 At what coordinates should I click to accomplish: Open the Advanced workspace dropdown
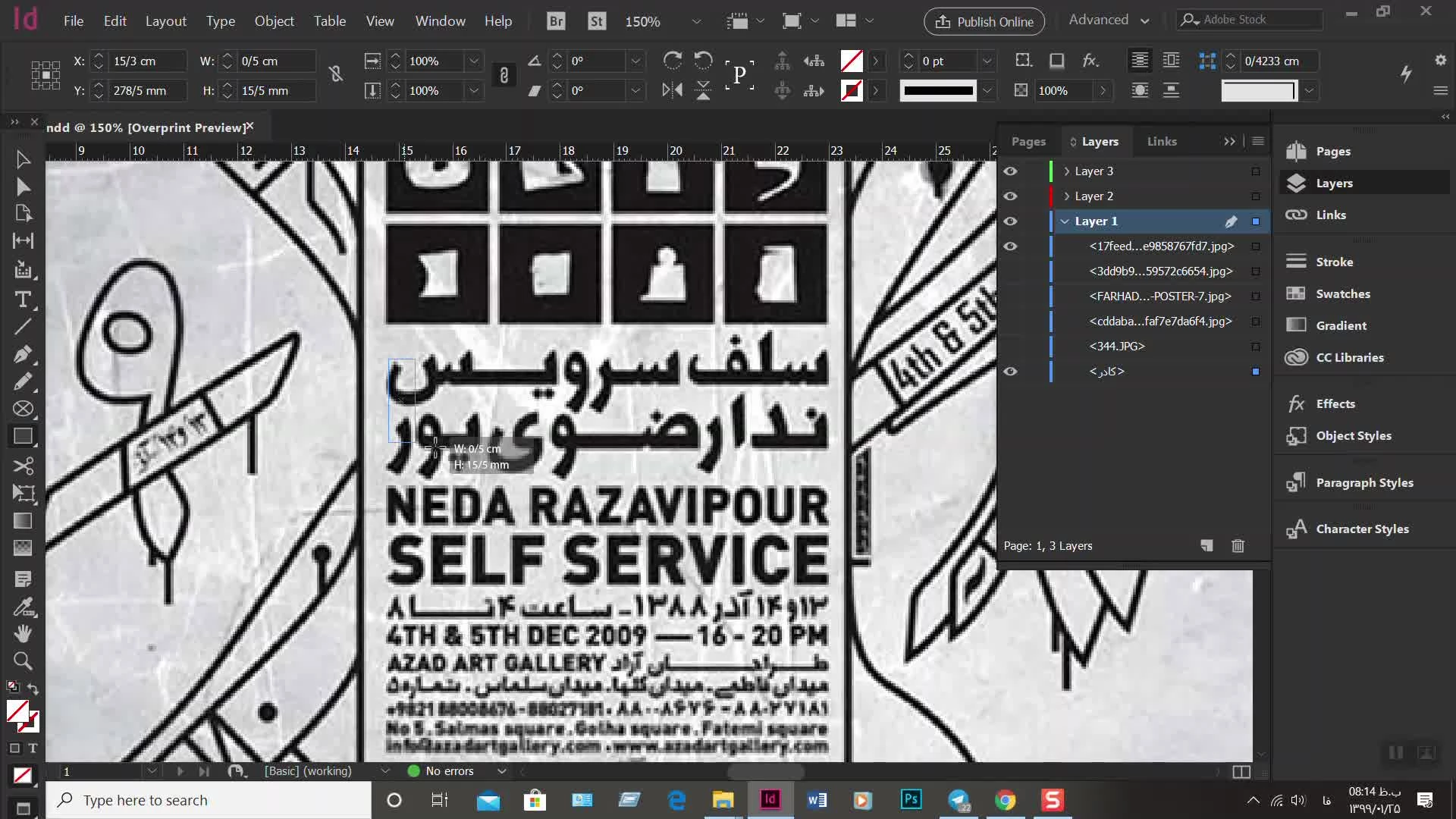[x=1109, y=20]
